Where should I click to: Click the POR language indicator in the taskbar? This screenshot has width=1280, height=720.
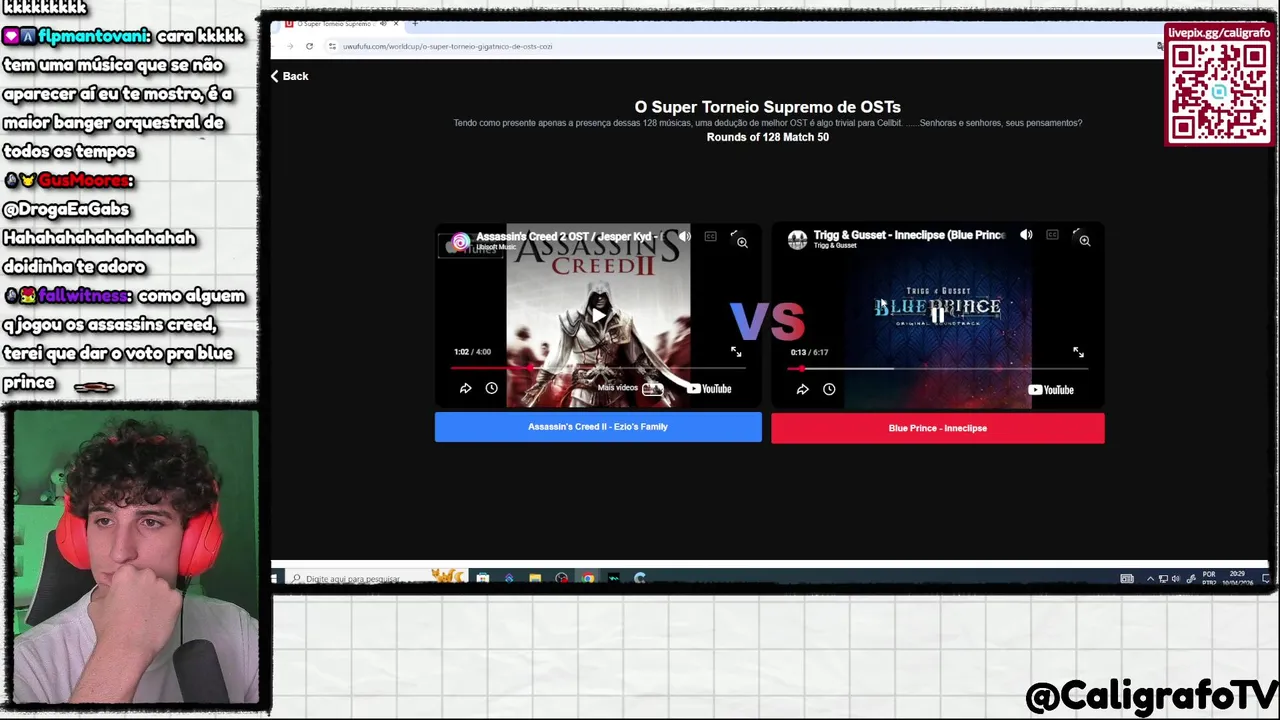[1209, 578]
